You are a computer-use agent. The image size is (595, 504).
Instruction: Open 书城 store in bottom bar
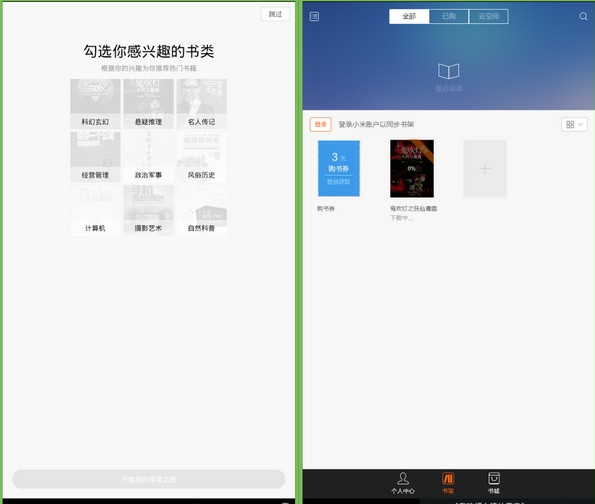tap(494, 483)
